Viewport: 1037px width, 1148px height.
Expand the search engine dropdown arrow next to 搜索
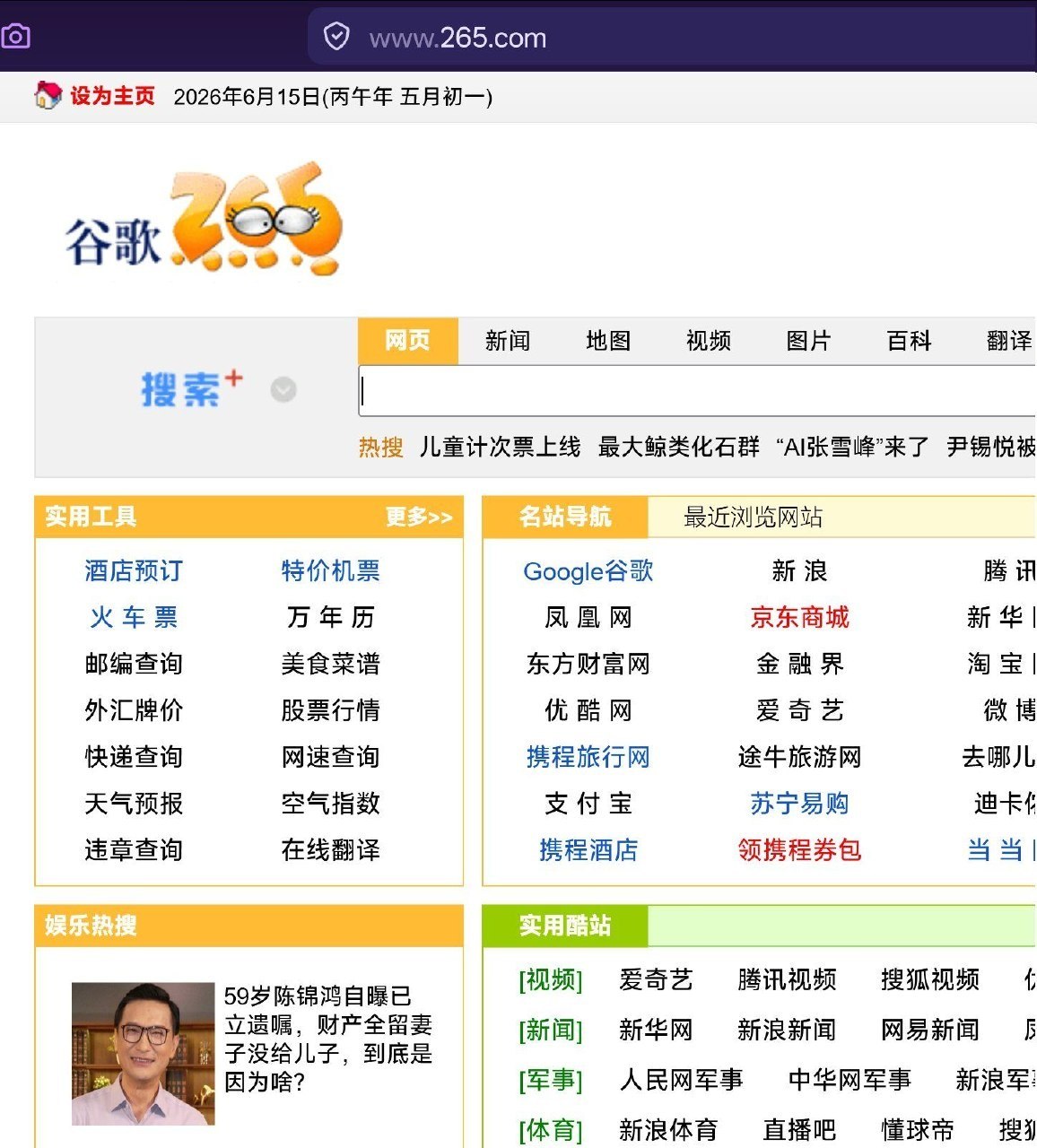click(283, 389)
